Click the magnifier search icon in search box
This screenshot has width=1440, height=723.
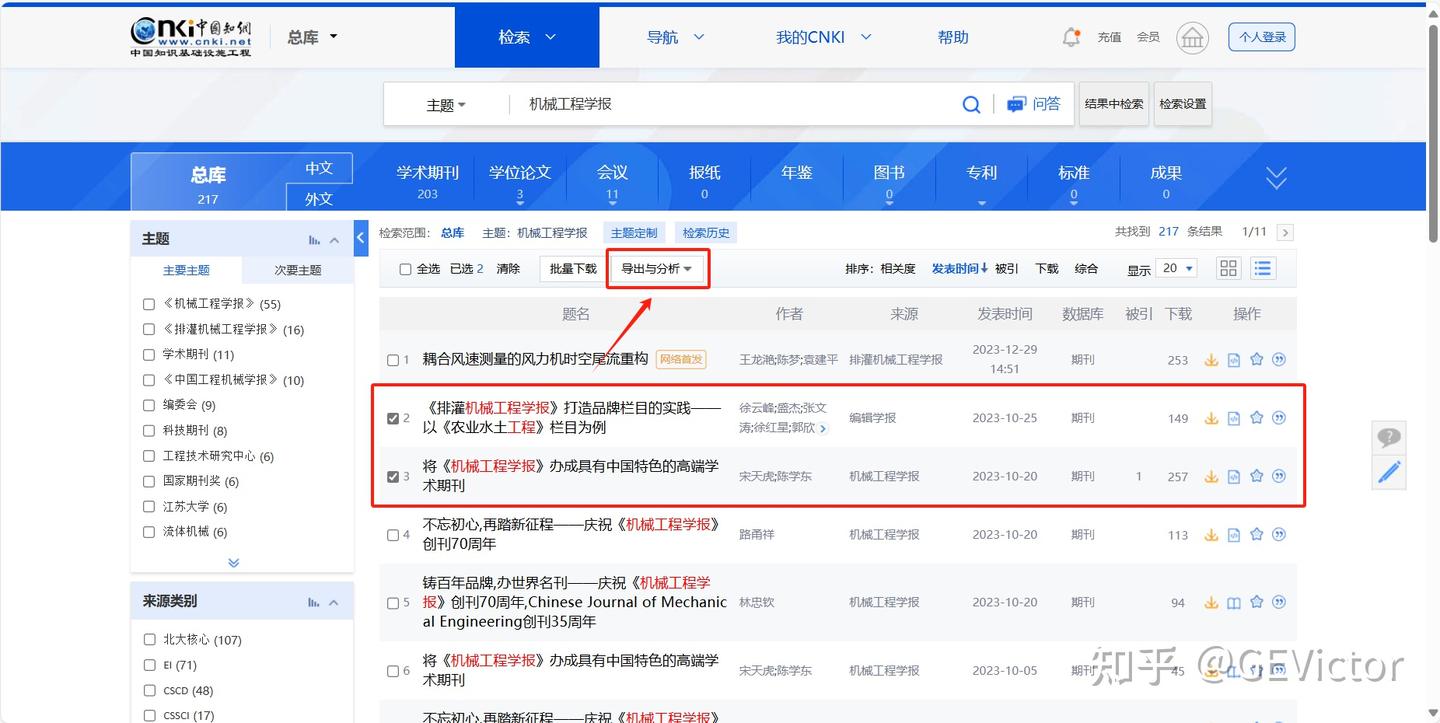[971, 104]
